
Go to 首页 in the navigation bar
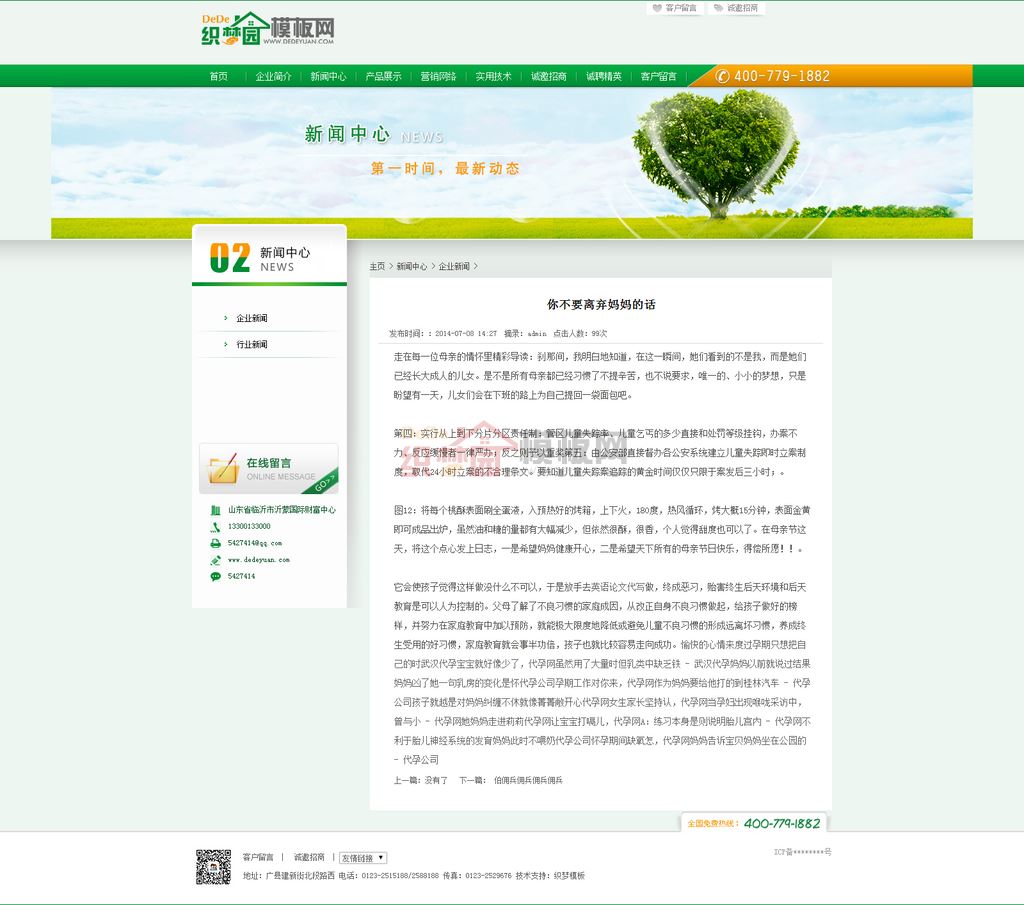click(x=218, y=76)
